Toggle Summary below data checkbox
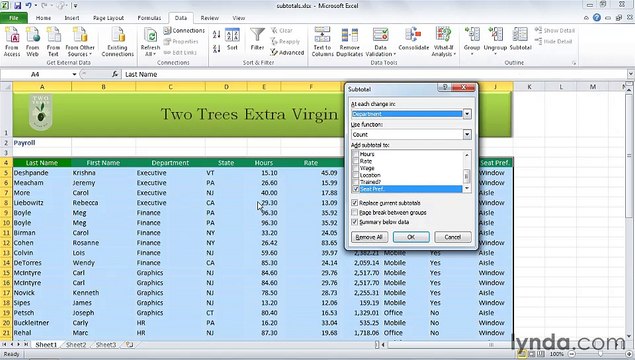The image size is (635, 360). pyautogui.click(x=354, y=222)
